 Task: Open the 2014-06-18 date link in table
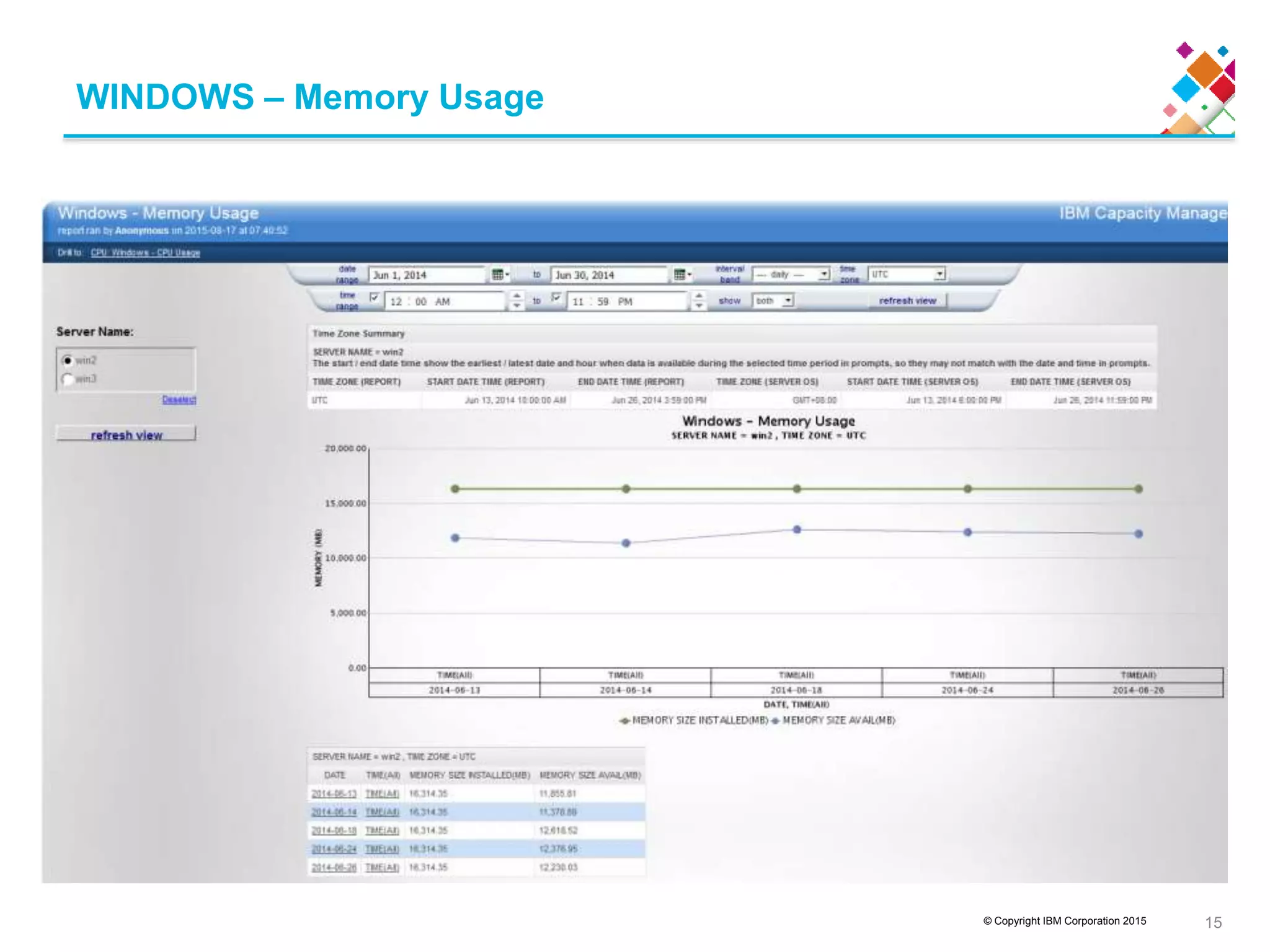coord(334,831)
